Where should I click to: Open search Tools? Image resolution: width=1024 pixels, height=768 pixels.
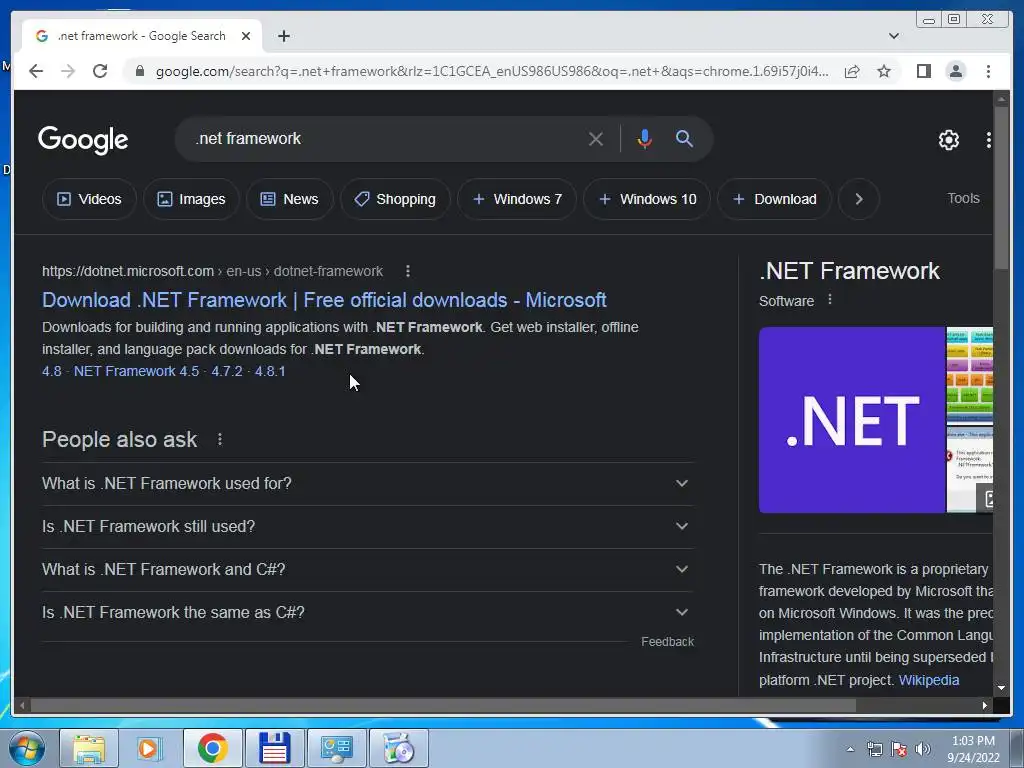click(963, 199)
